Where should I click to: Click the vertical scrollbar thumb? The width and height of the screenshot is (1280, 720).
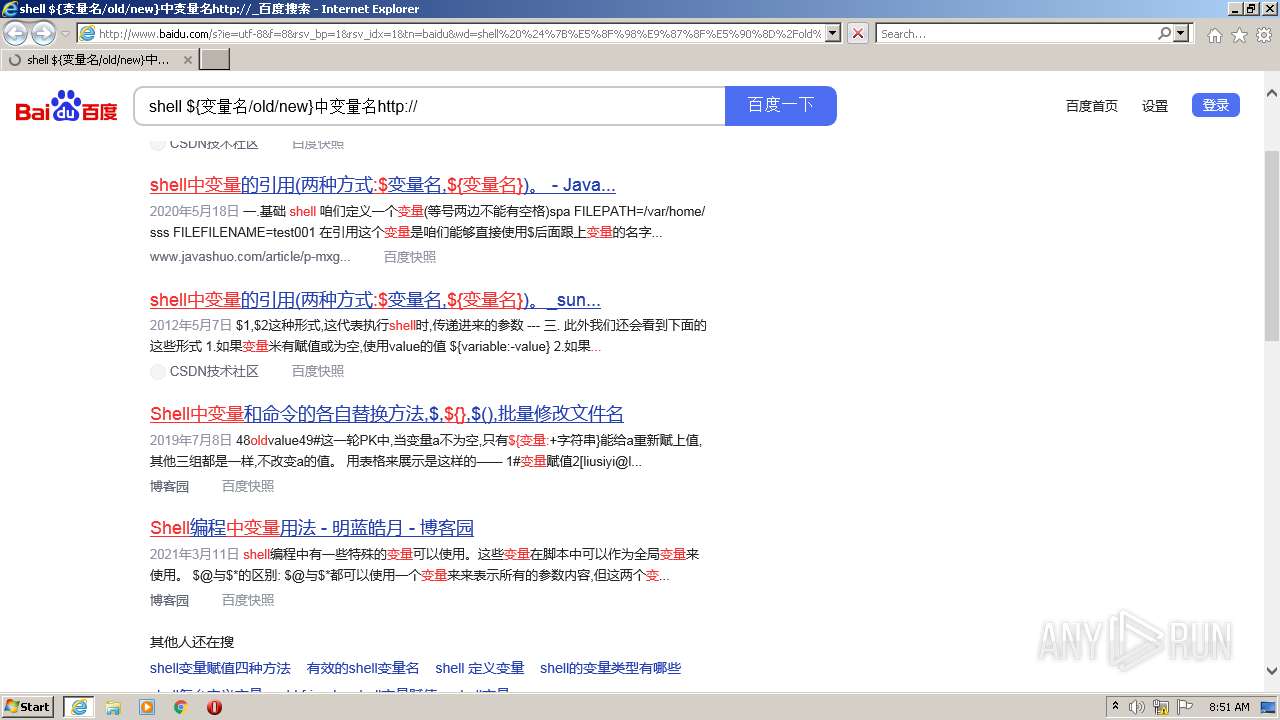coord(1271,246)
